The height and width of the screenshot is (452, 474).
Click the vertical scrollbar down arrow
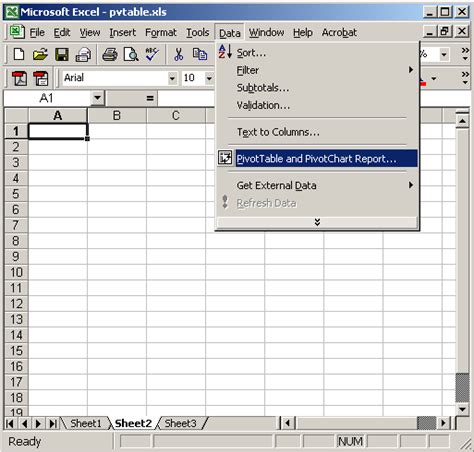pos(462,409)
